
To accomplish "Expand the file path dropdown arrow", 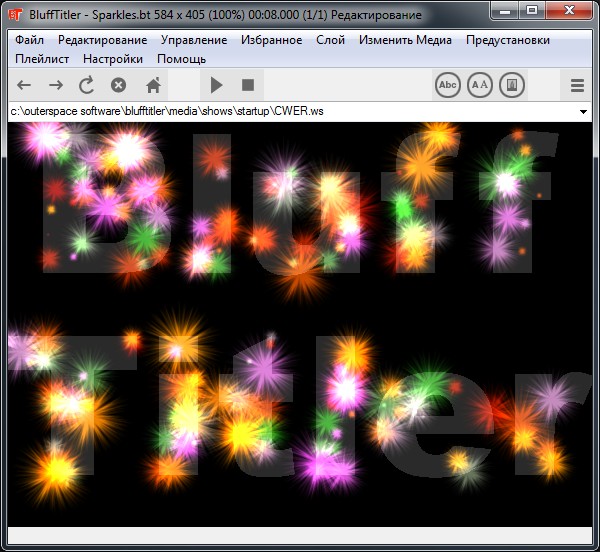I will coord(583,112).
